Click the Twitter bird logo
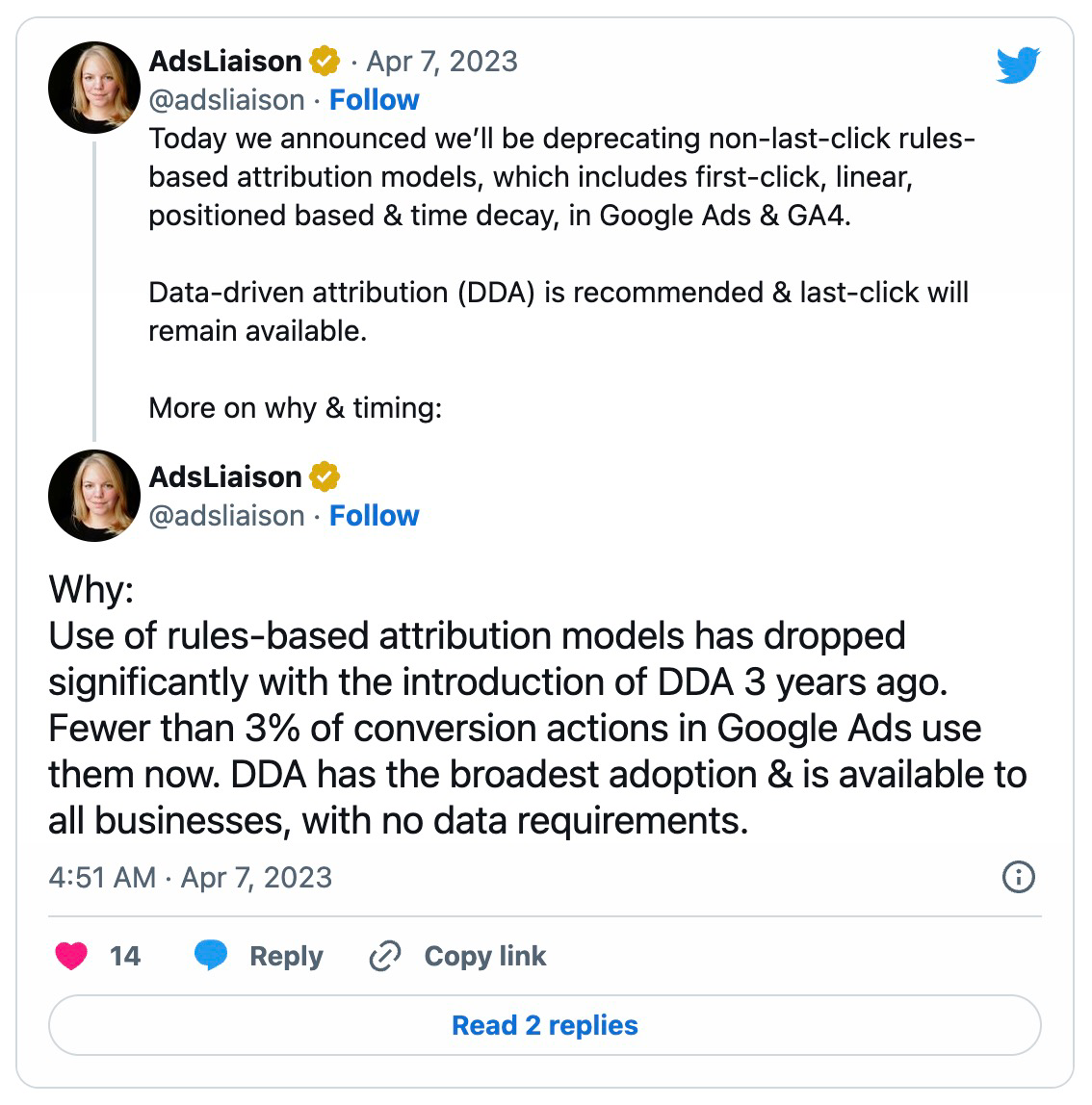The width and height of the screenshot is (1092, 1105). (1018, 65)
